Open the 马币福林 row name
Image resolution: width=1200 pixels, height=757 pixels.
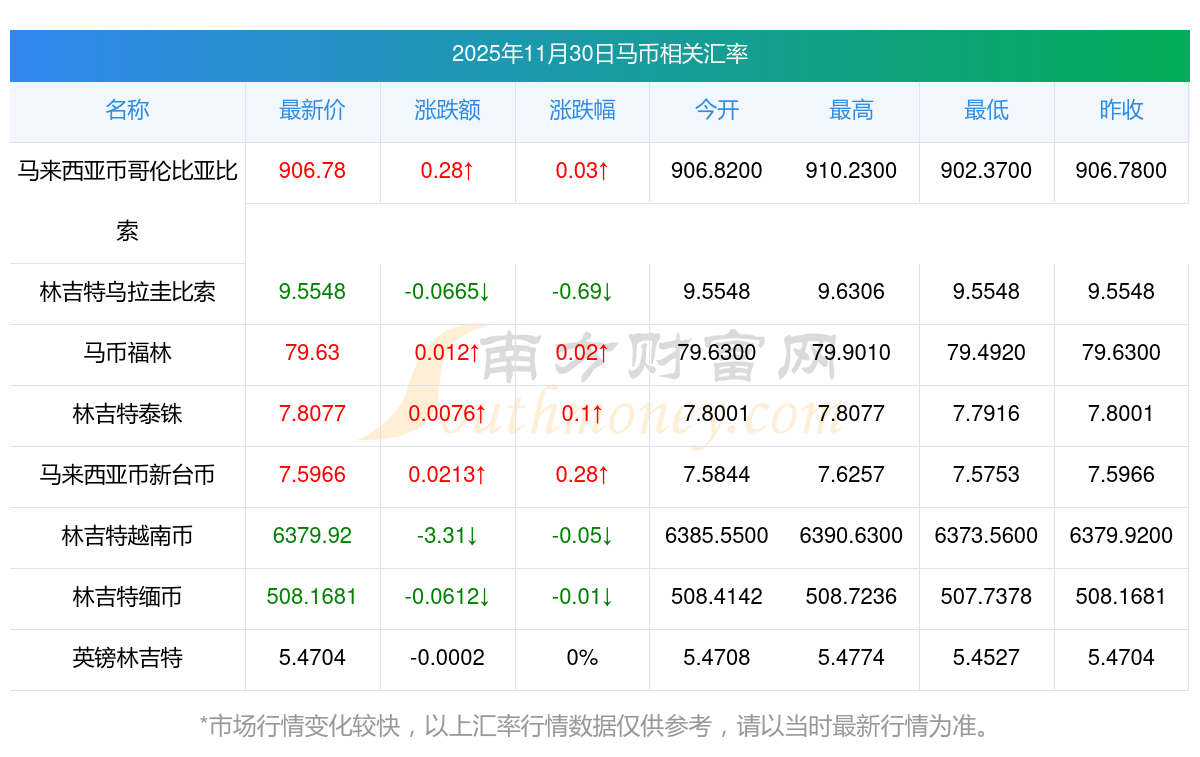tap(127, 353)
